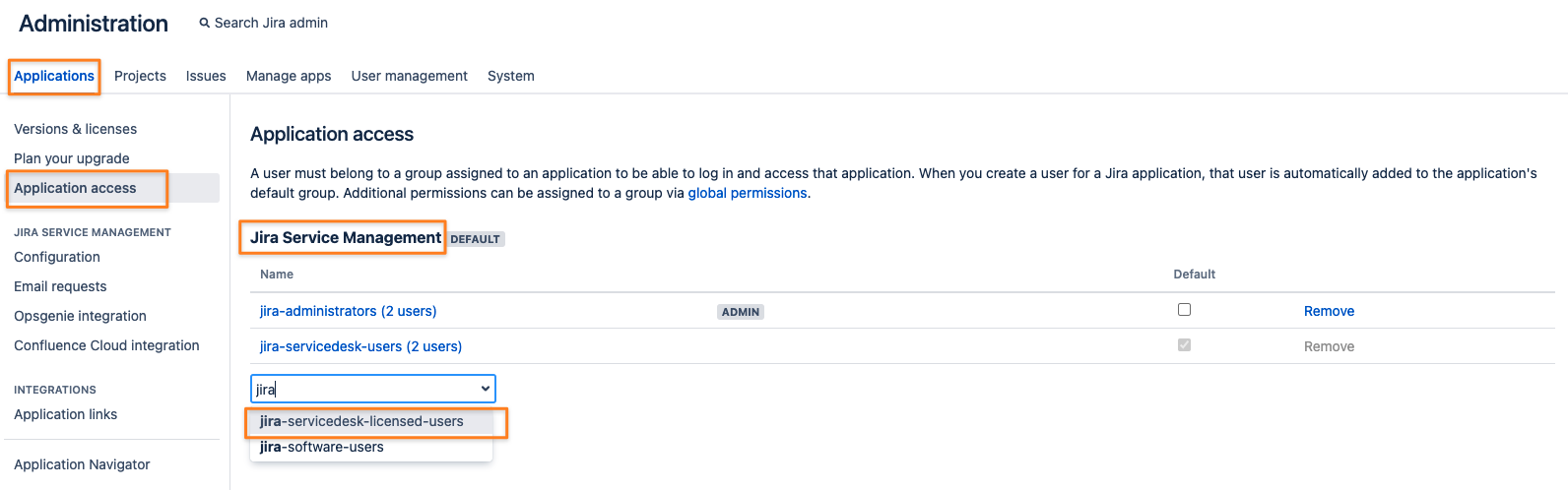The height and width of the screenshot is (490, 1568).
Task: Go to Manage apps tab
Action: pyautogui.click(x=289, y=76)
